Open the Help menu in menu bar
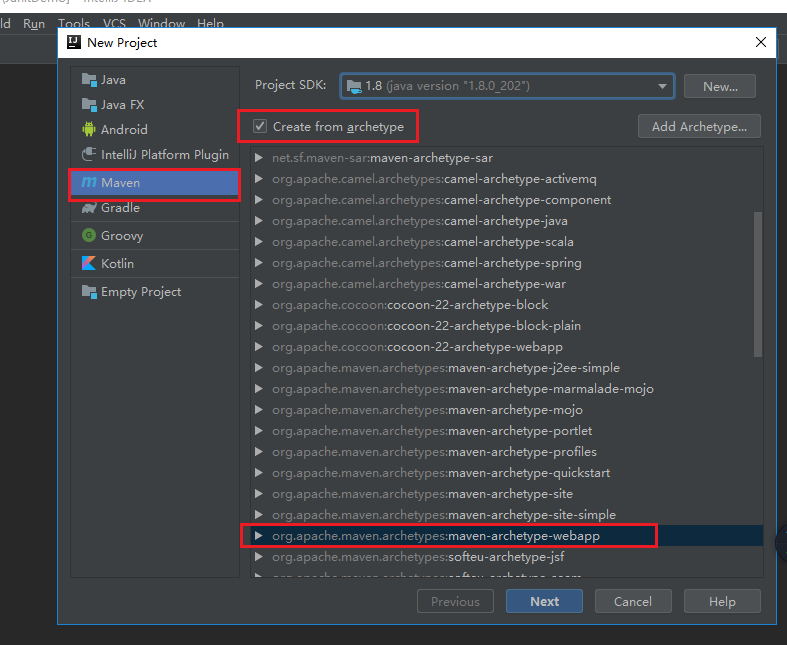 click(x=210, y=24)
